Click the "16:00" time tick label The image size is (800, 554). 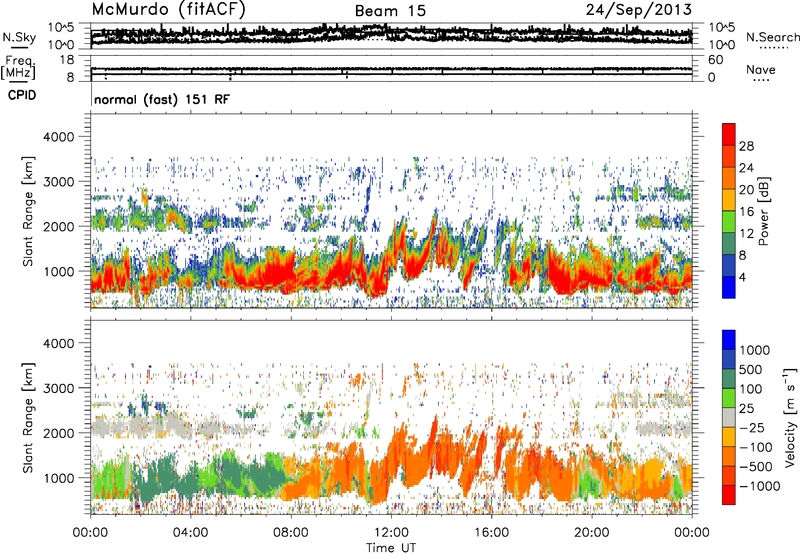[491, 532]
